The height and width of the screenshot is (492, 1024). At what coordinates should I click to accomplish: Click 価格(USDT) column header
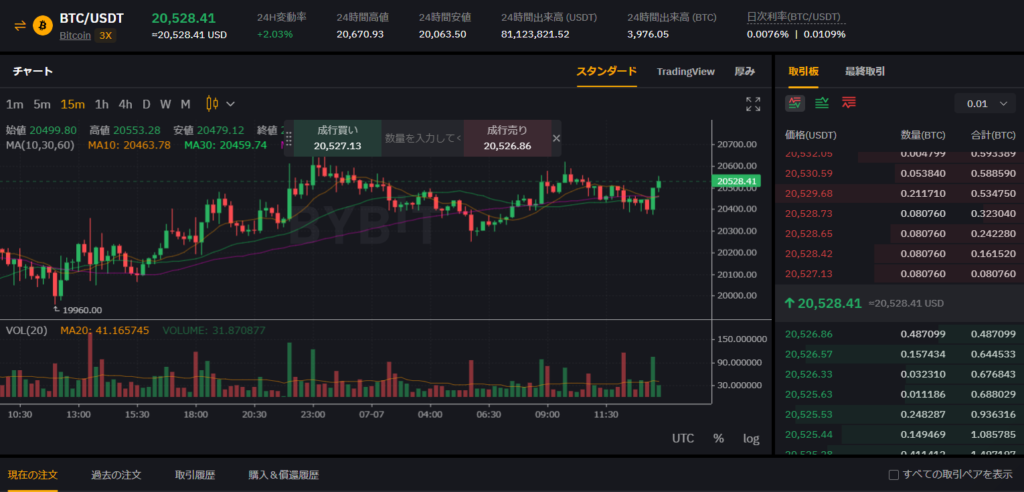[x=810, y=135]
